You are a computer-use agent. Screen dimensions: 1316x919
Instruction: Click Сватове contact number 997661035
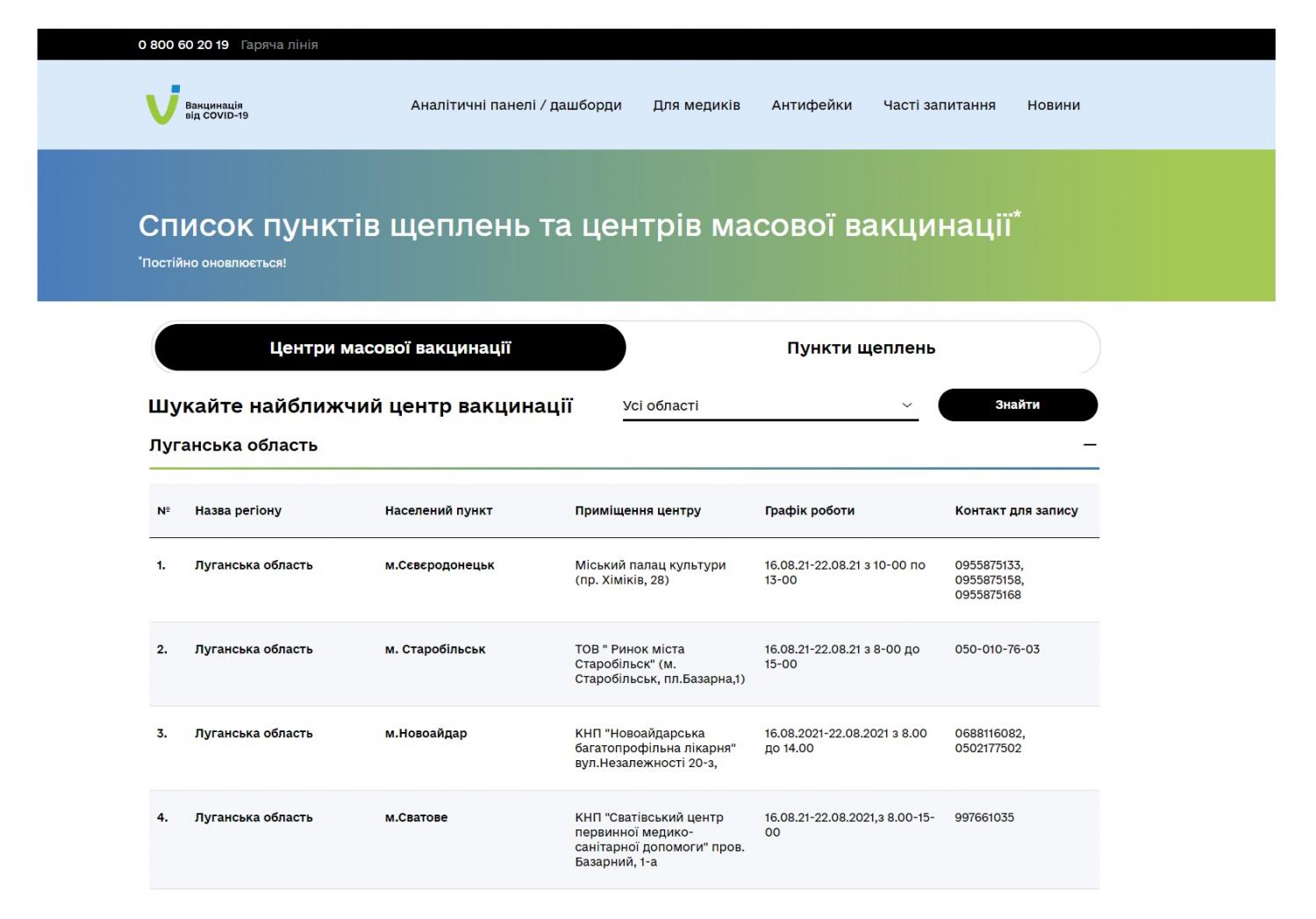983,818
